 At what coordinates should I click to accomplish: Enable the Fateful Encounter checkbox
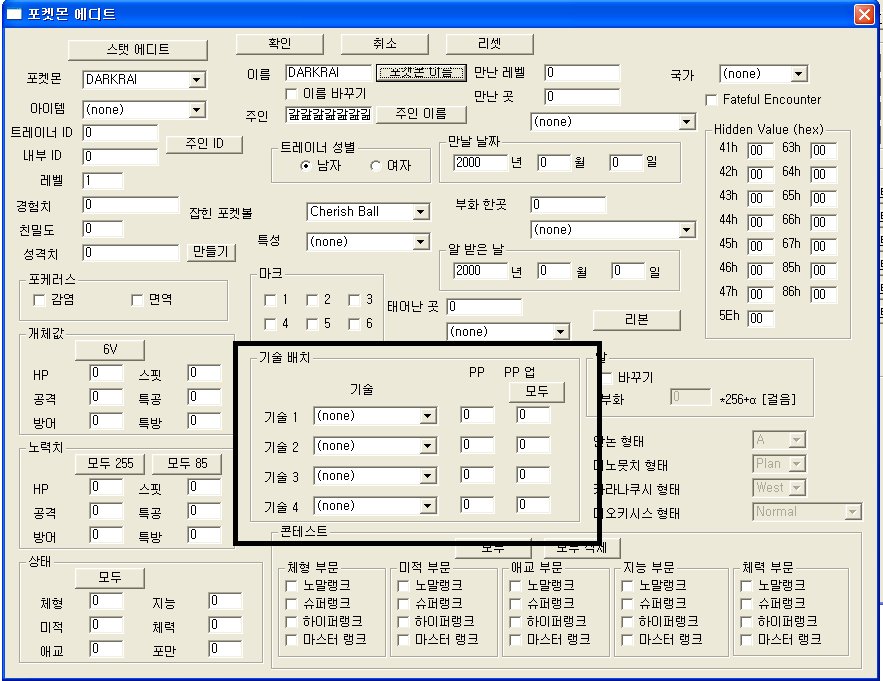[x=712, y=100]
